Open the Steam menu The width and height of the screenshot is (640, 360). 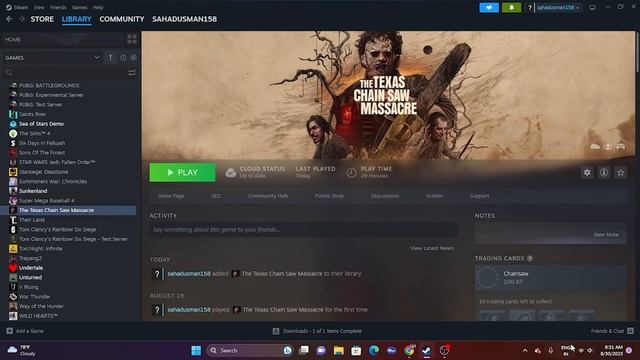[18, 7]
